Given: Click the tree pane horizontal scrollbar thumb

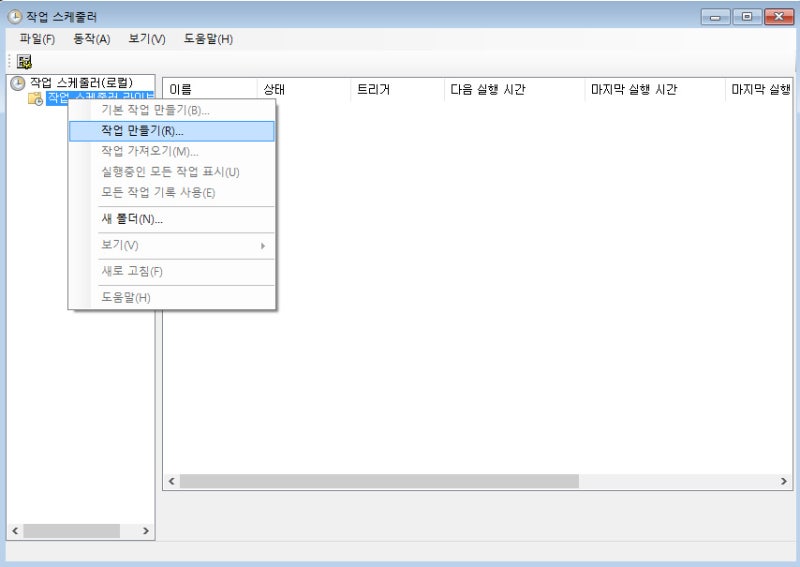Looking at the screenshot, I should (x=71, y=531).
